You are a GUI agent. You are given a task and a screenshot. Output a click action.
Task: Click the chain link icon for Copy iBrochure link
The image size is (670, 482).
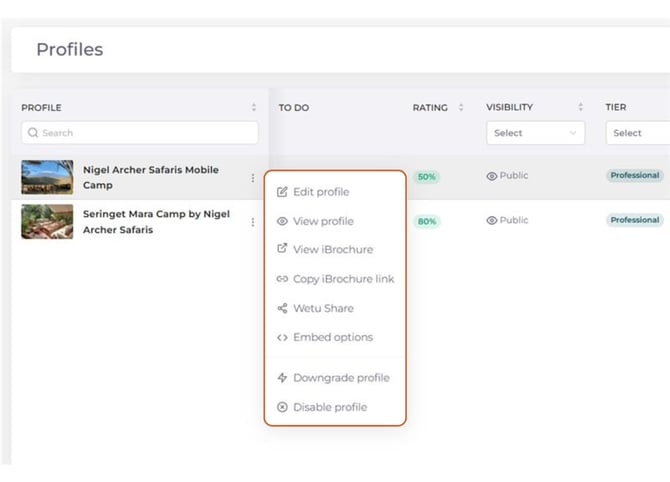[x=282, y=279]
